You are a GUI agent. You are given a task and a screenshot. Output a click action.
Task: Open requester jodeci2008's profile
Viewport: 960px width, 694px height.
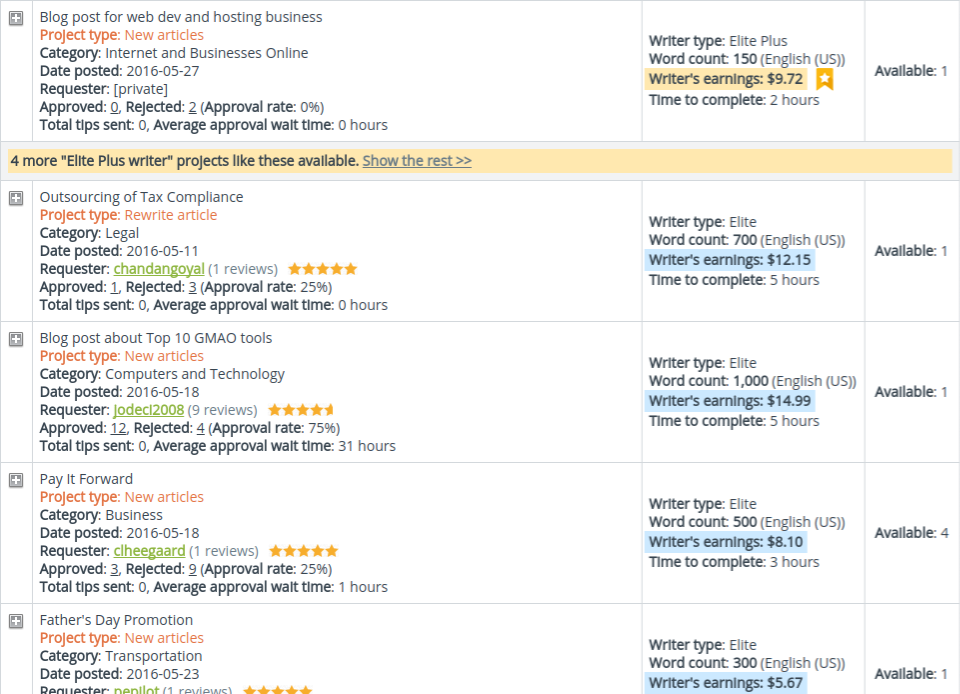pos(149,410)
